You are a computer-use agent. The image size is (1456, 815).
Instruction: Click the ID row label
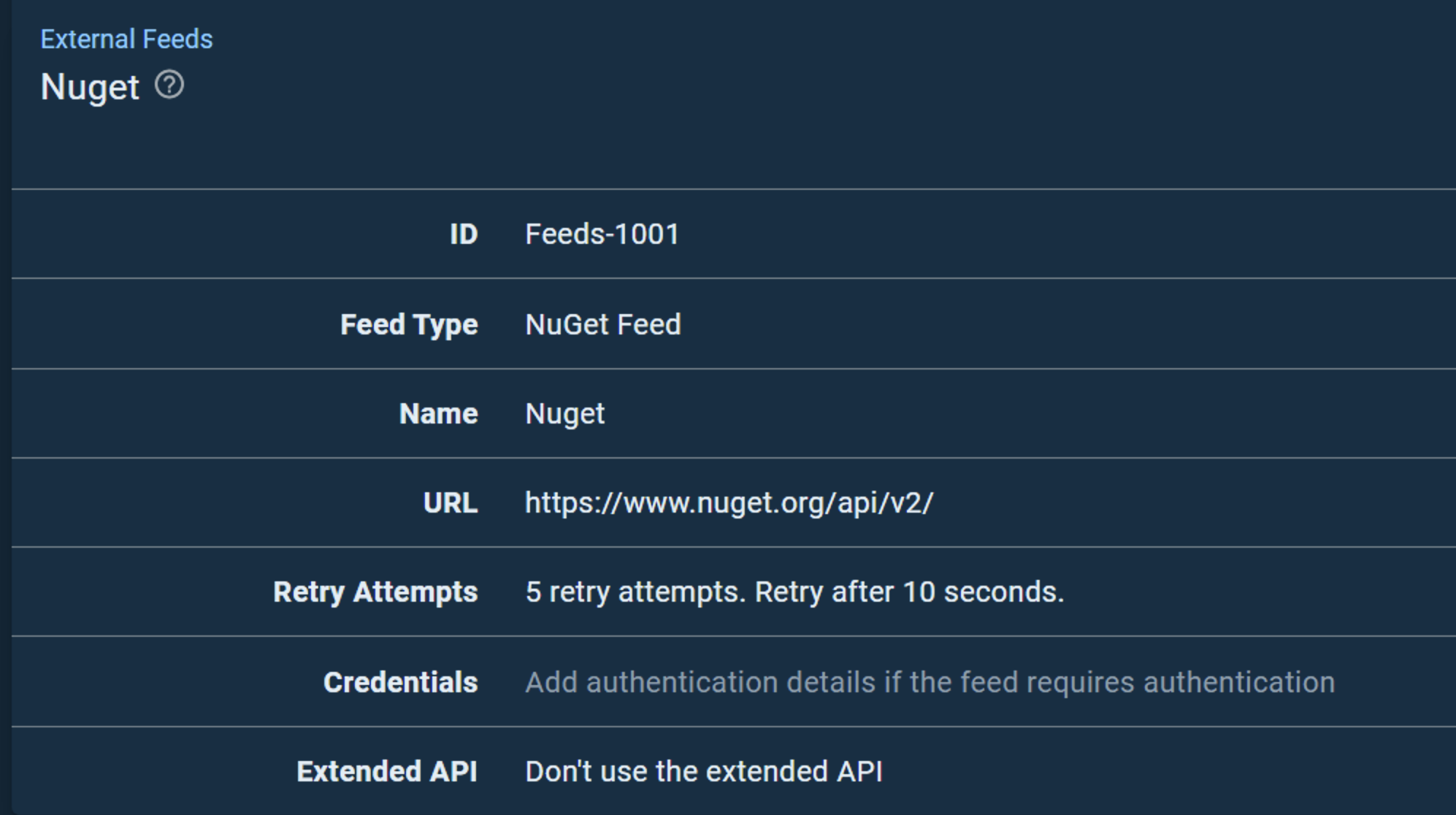[x=463, y=234]
